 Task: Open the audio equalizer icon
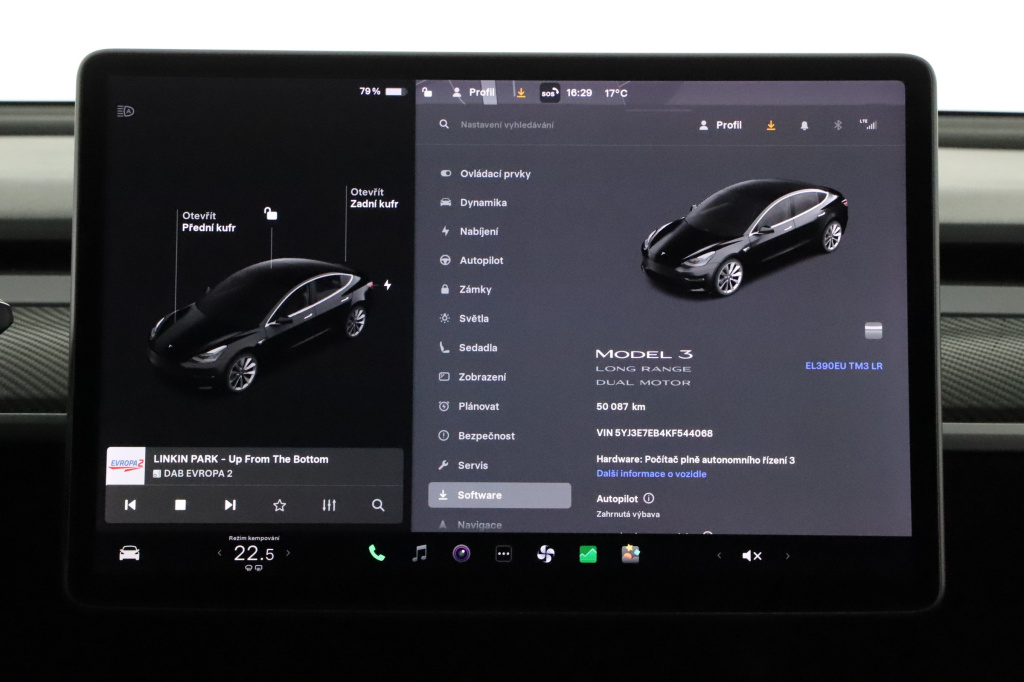pyautogui.click(x=329, y=505)
